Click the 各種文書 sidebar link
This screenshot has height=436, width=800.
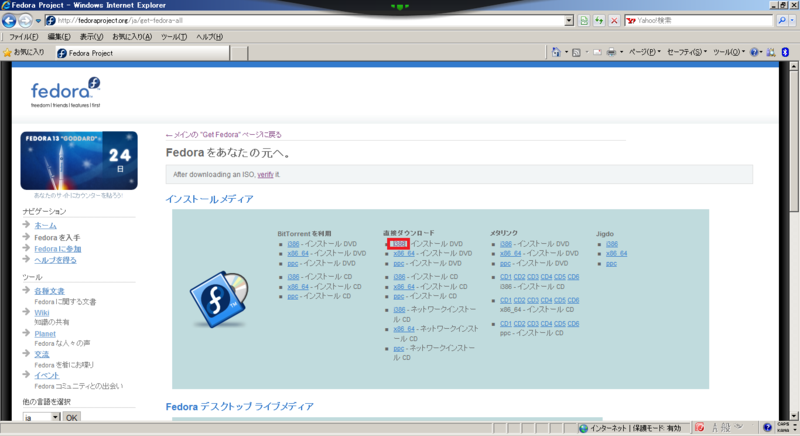(x=49, y=291)
